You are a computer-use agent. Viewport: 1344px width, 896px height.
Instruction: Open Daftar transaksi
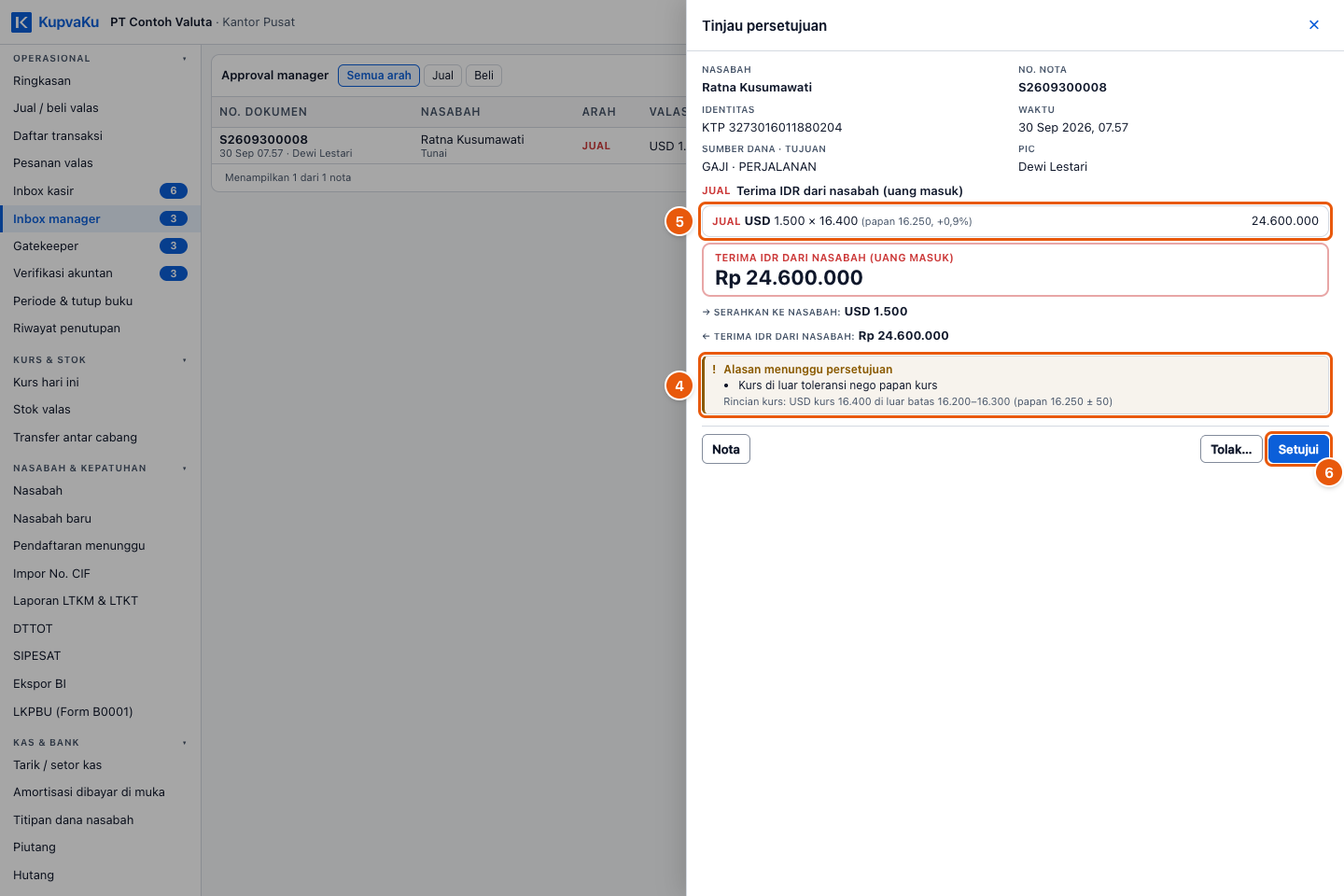click(x=101, y=136)
